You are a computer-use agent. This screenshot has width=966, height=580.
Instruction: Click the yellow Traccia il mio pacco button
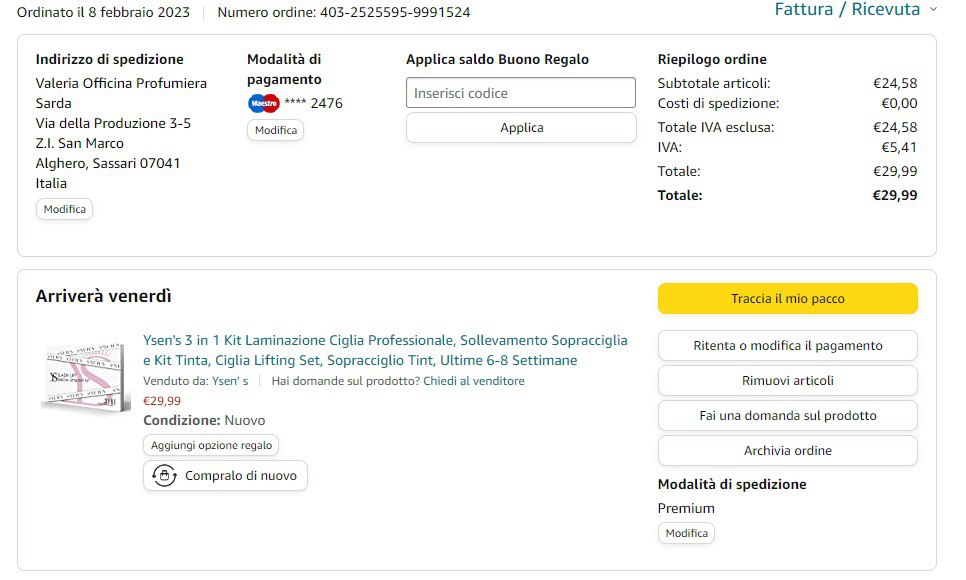pyautogui.click(x=787, y=298)
